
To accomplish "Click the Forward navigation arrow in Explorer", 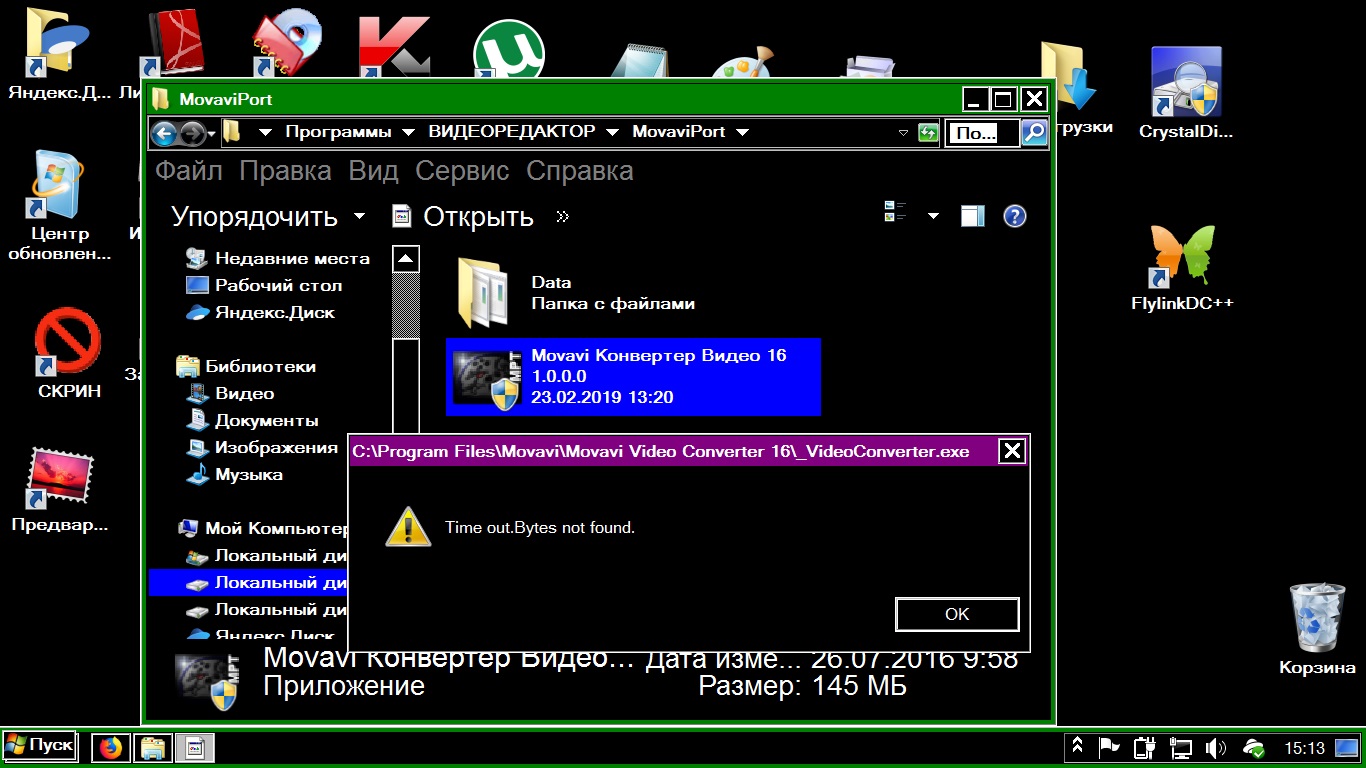I will [x=193, y=132].
